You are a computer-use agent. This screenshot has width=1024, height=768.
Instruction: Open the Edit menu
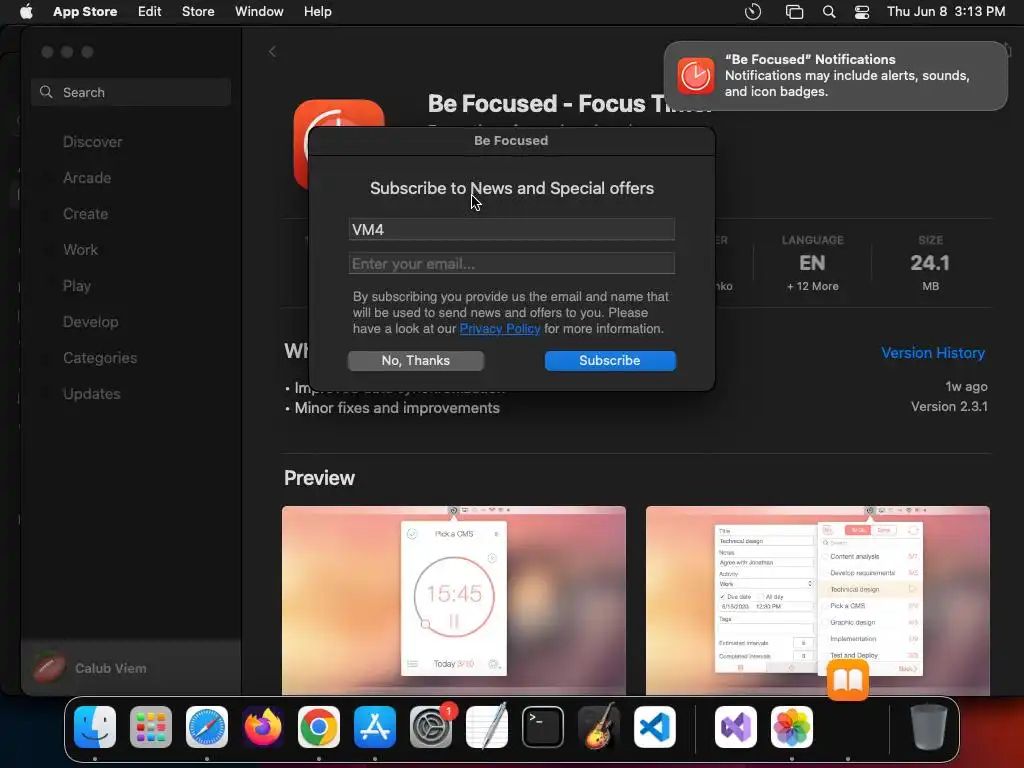pyautogui.click(x=150, y=12)
